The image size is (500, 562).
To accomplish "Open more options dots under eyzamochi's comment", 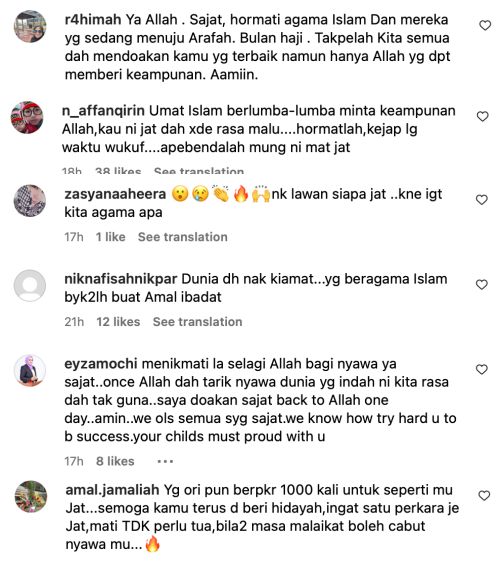I will [x=165, y=461].
